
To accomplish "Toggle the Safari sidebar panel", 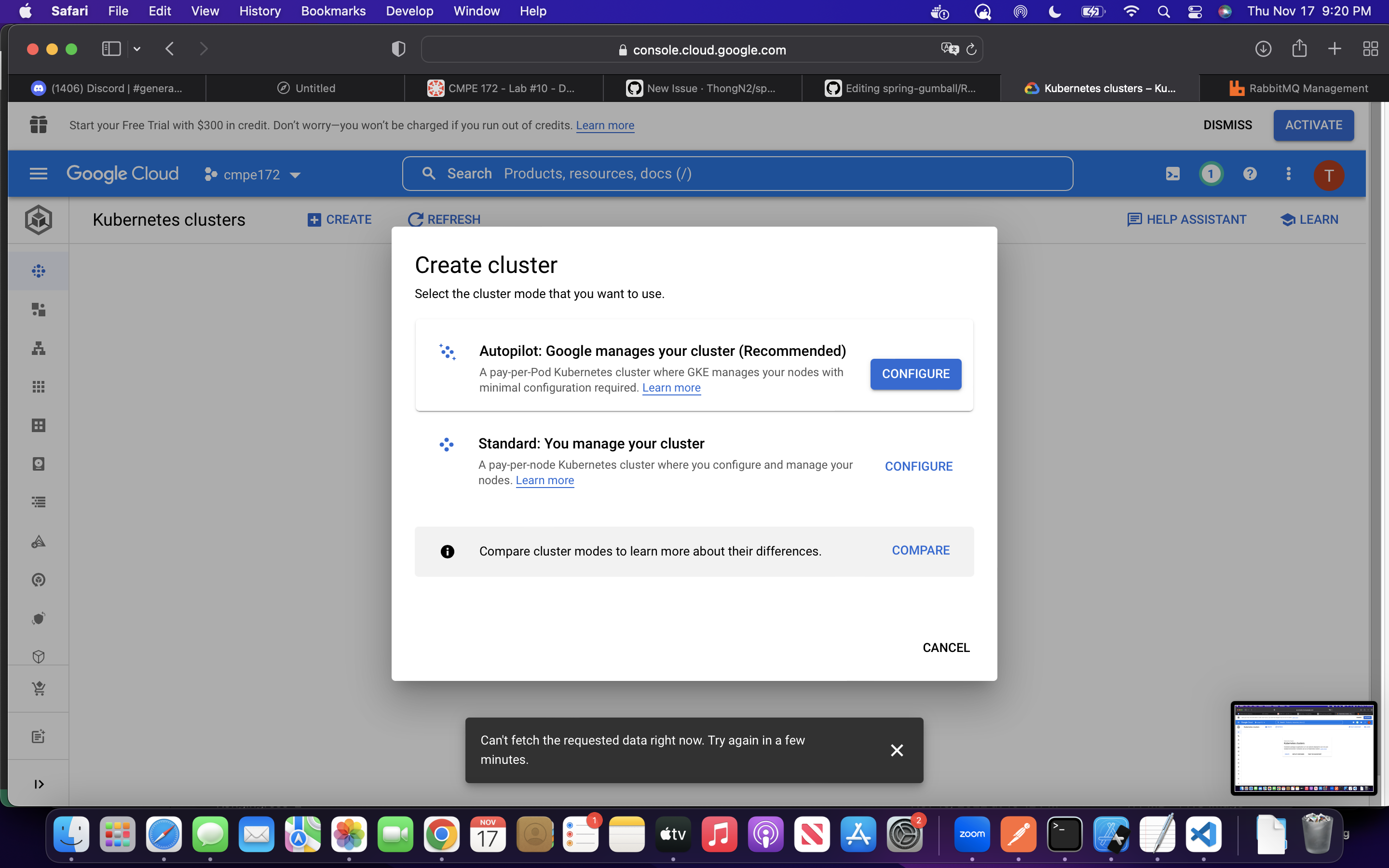I will pyautogui.click(x=111, y=49).
